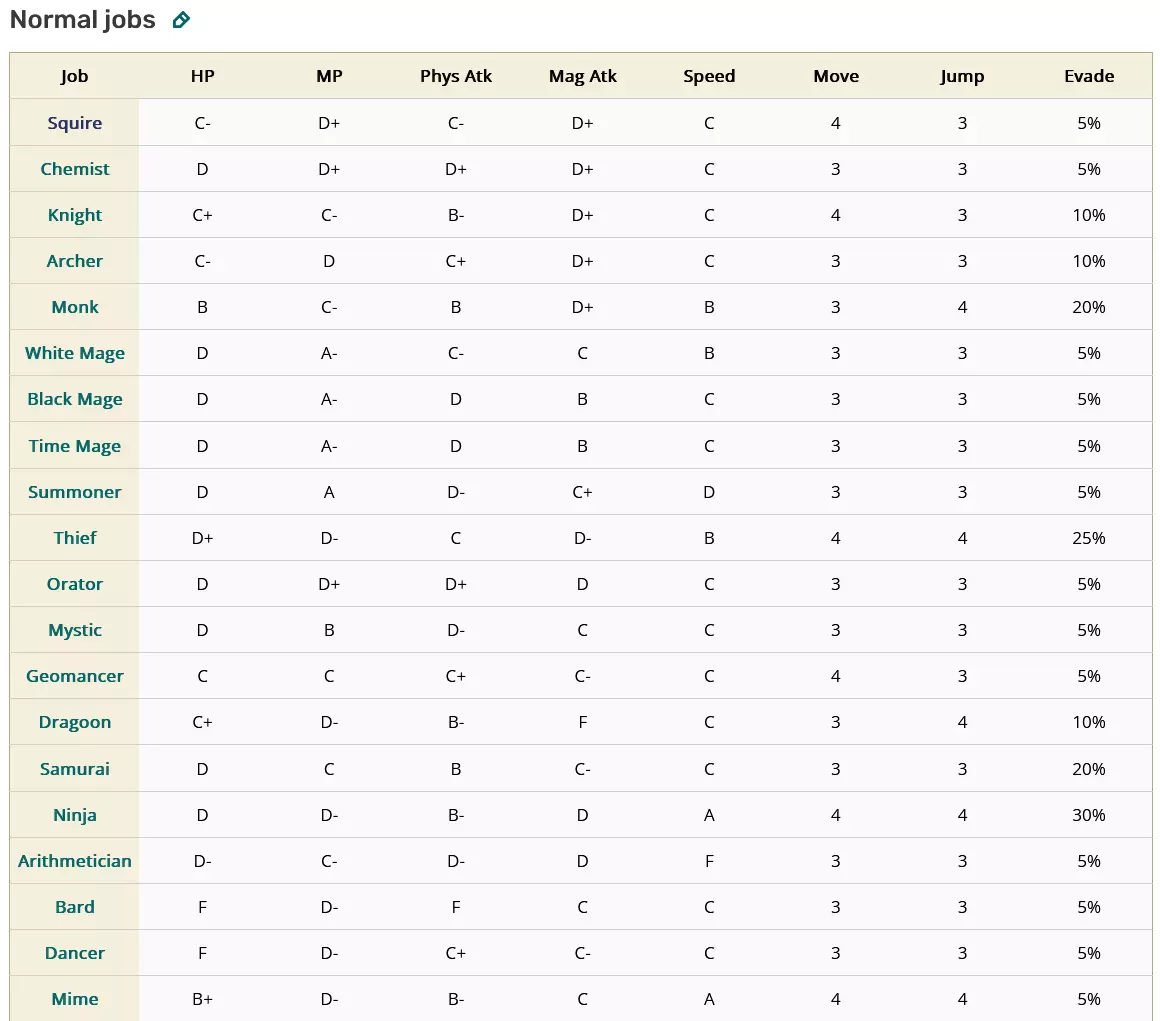This screenshot has height=1021, width=1160.
Task: Open the Arithmetician job link
Action: coord(75,861)
